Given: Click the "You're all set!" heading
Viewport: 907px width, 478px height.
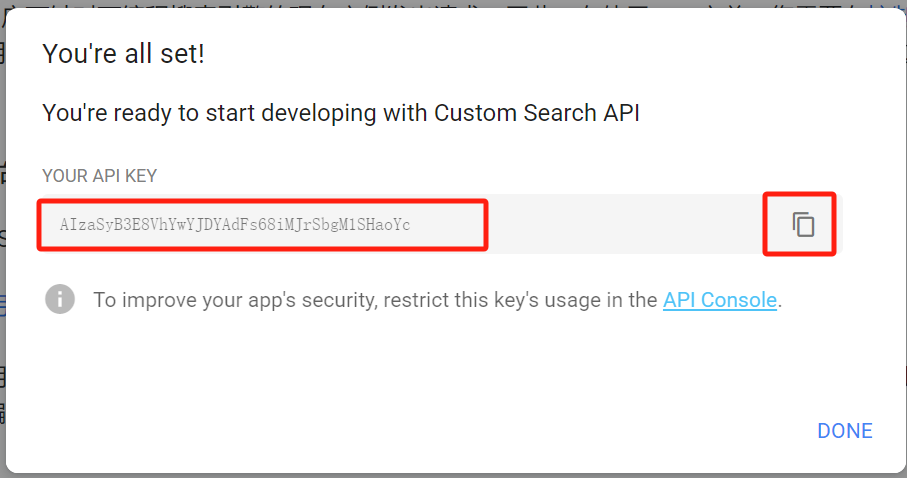Looking at the screenshot, I should 123,54.
